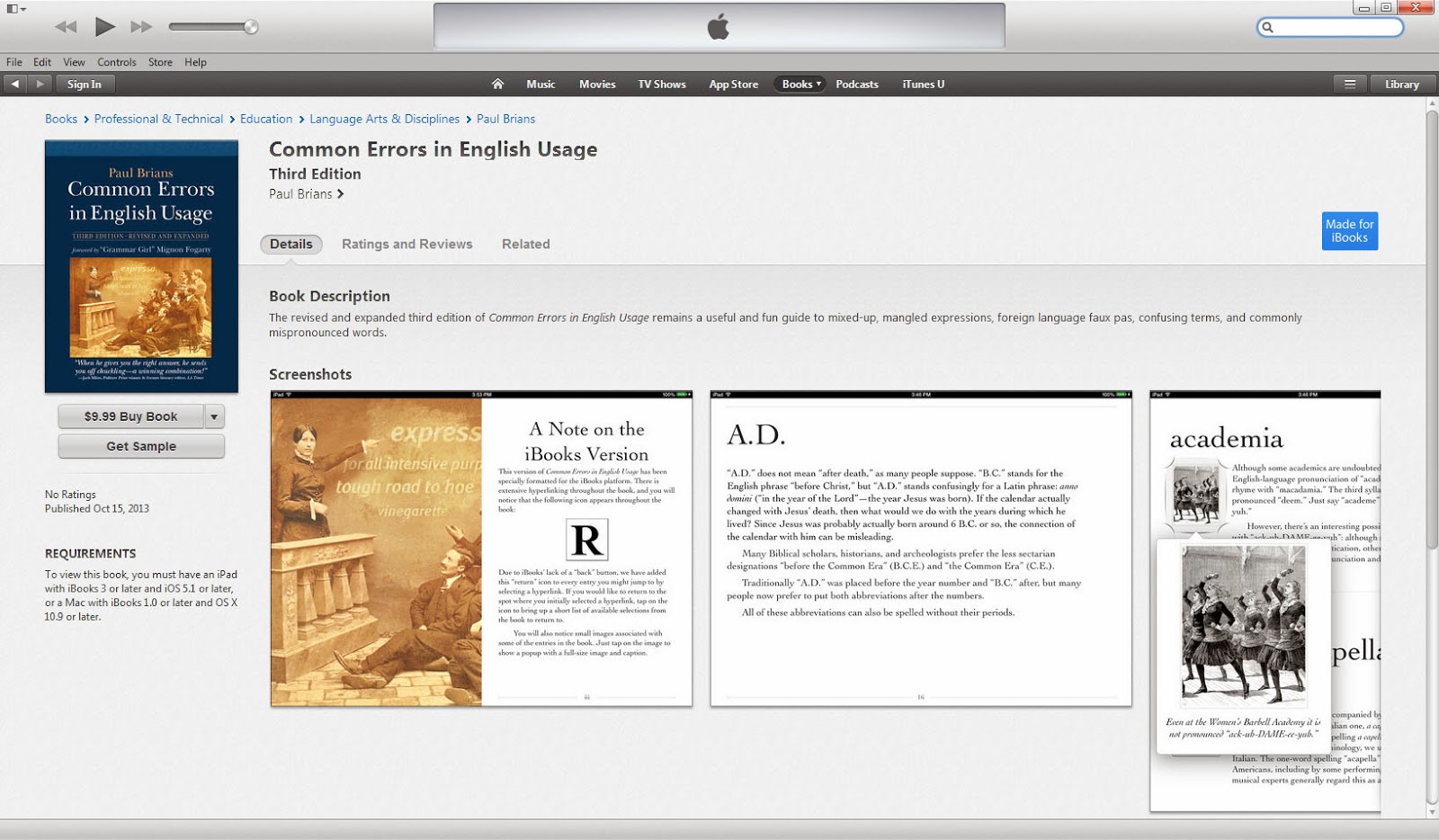
Task: Select the Related tab
Action: (525, 244)
